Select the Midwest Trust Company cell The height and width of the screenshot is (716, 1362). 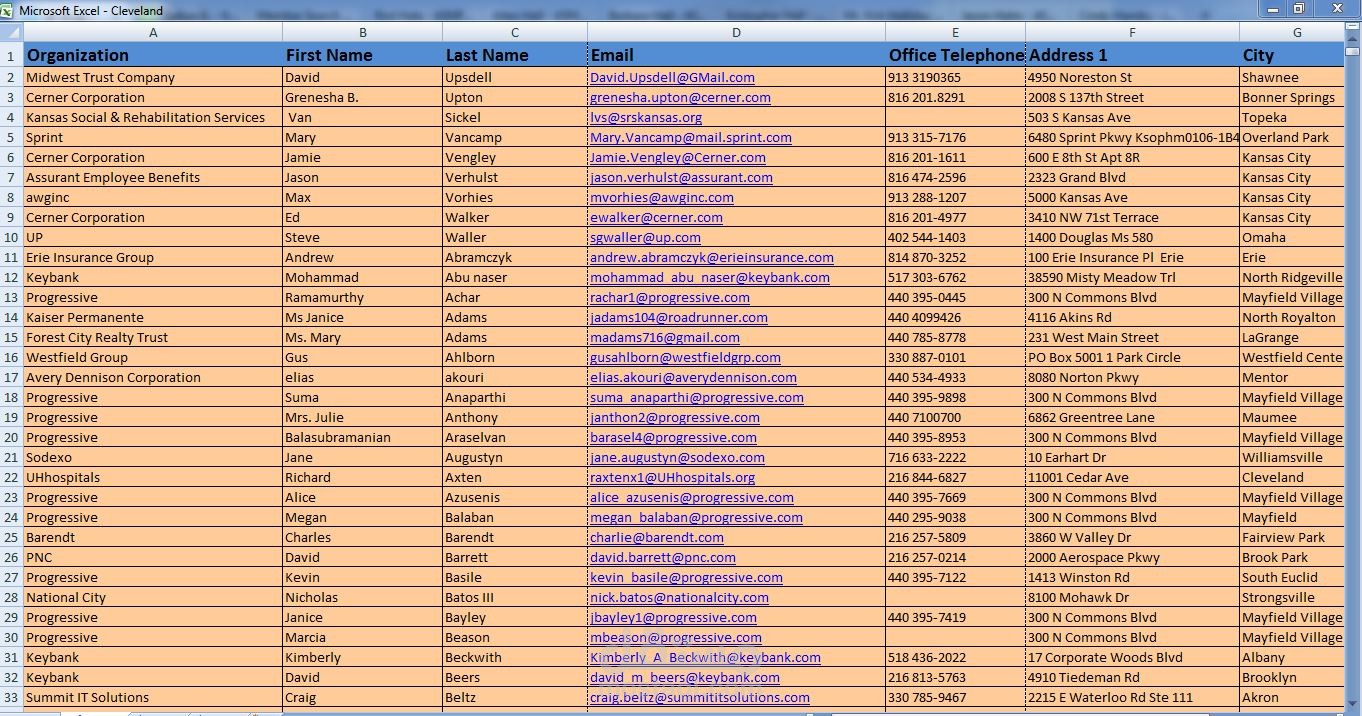click(x=153, y=77)
